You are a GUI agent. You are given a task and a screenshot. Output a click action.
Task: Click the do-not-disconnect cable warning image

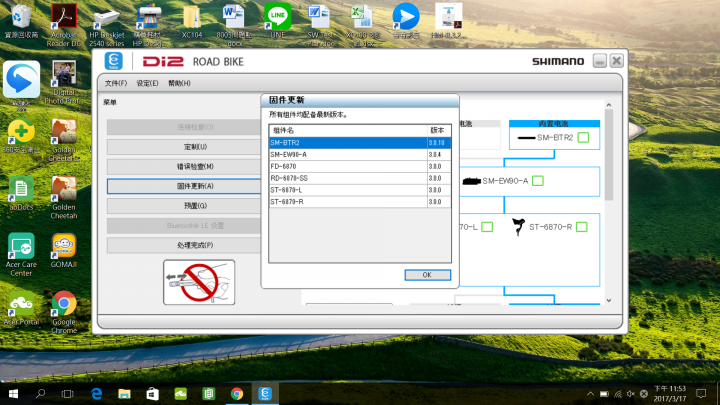click(199, 282)
